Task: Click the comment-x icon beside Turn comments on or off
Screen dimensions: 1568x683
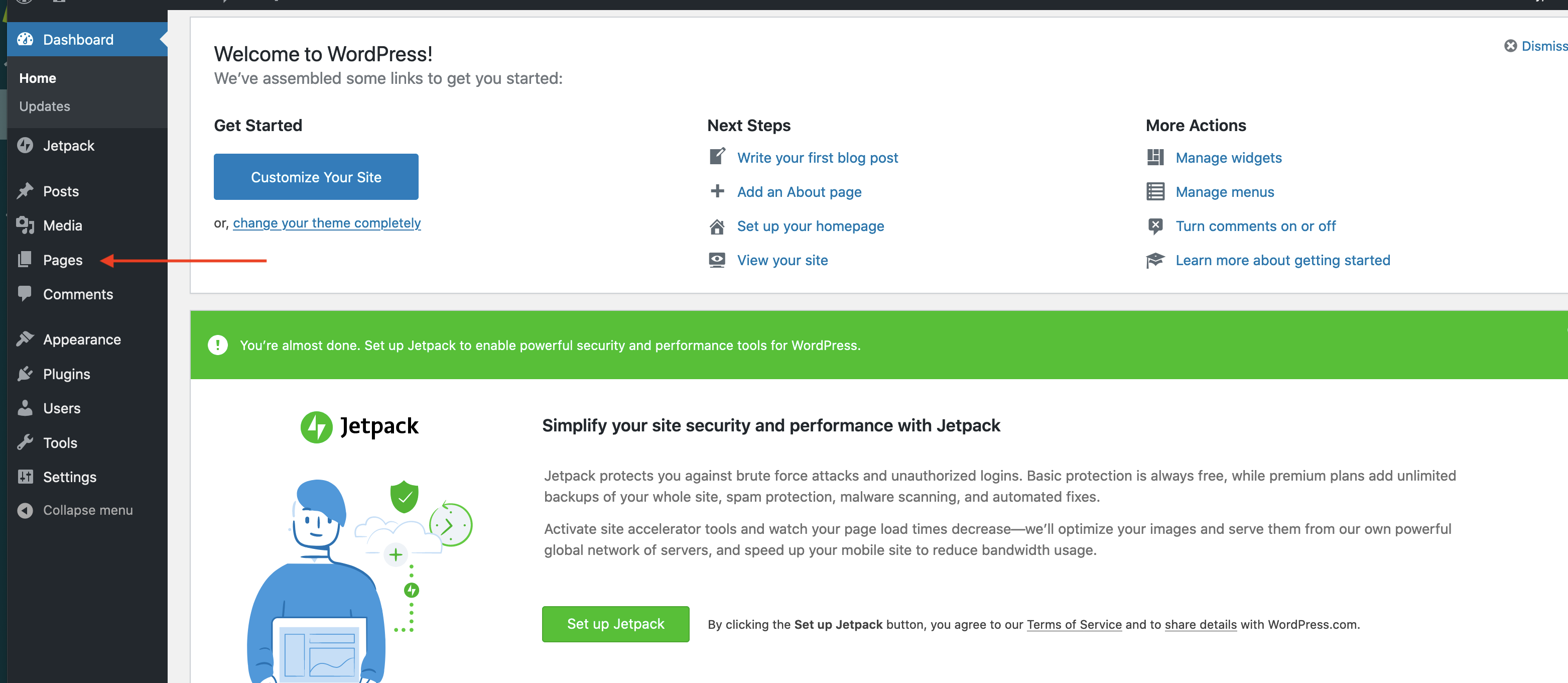Action: (x=1155, y=226)
